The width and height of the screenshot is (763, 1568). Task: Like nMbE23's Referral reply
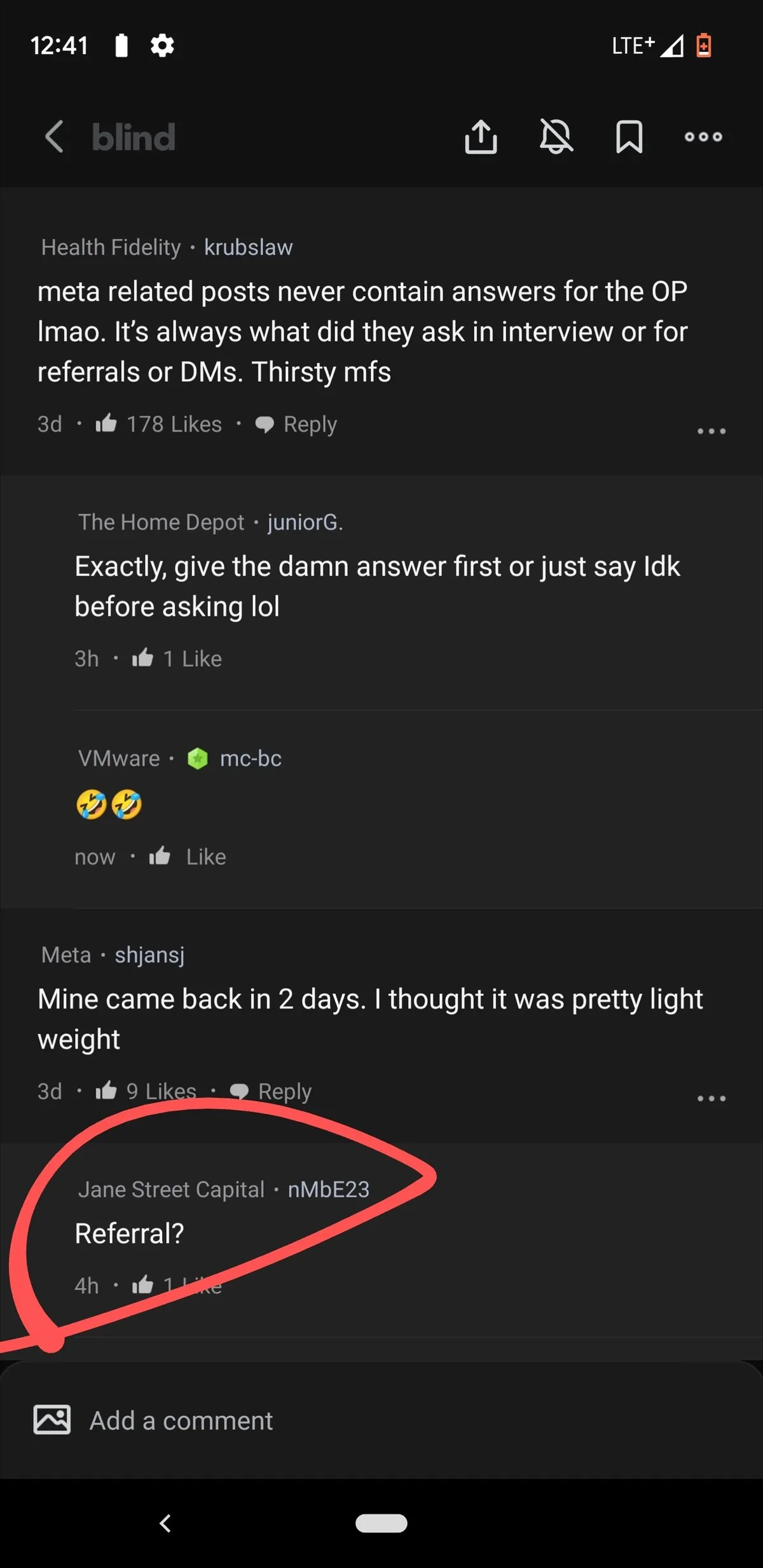143,1285
